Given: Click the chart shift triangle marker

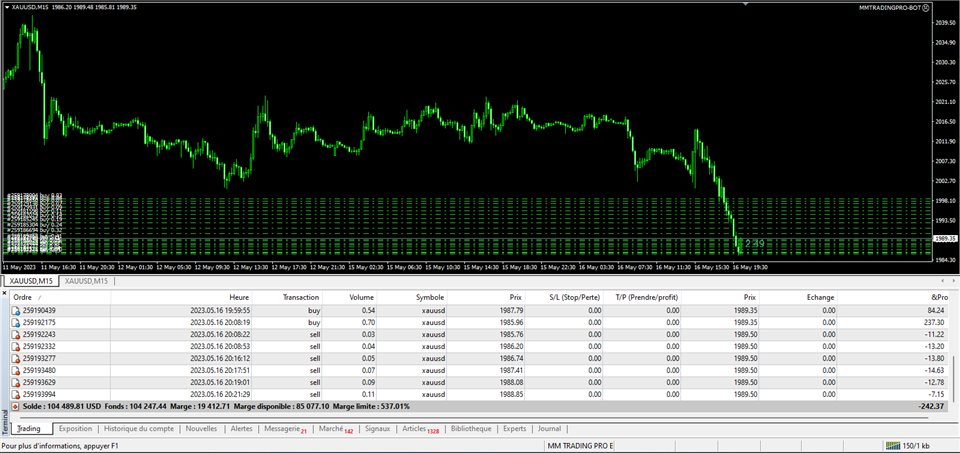Looking at the screenshot, I should 745,3.
